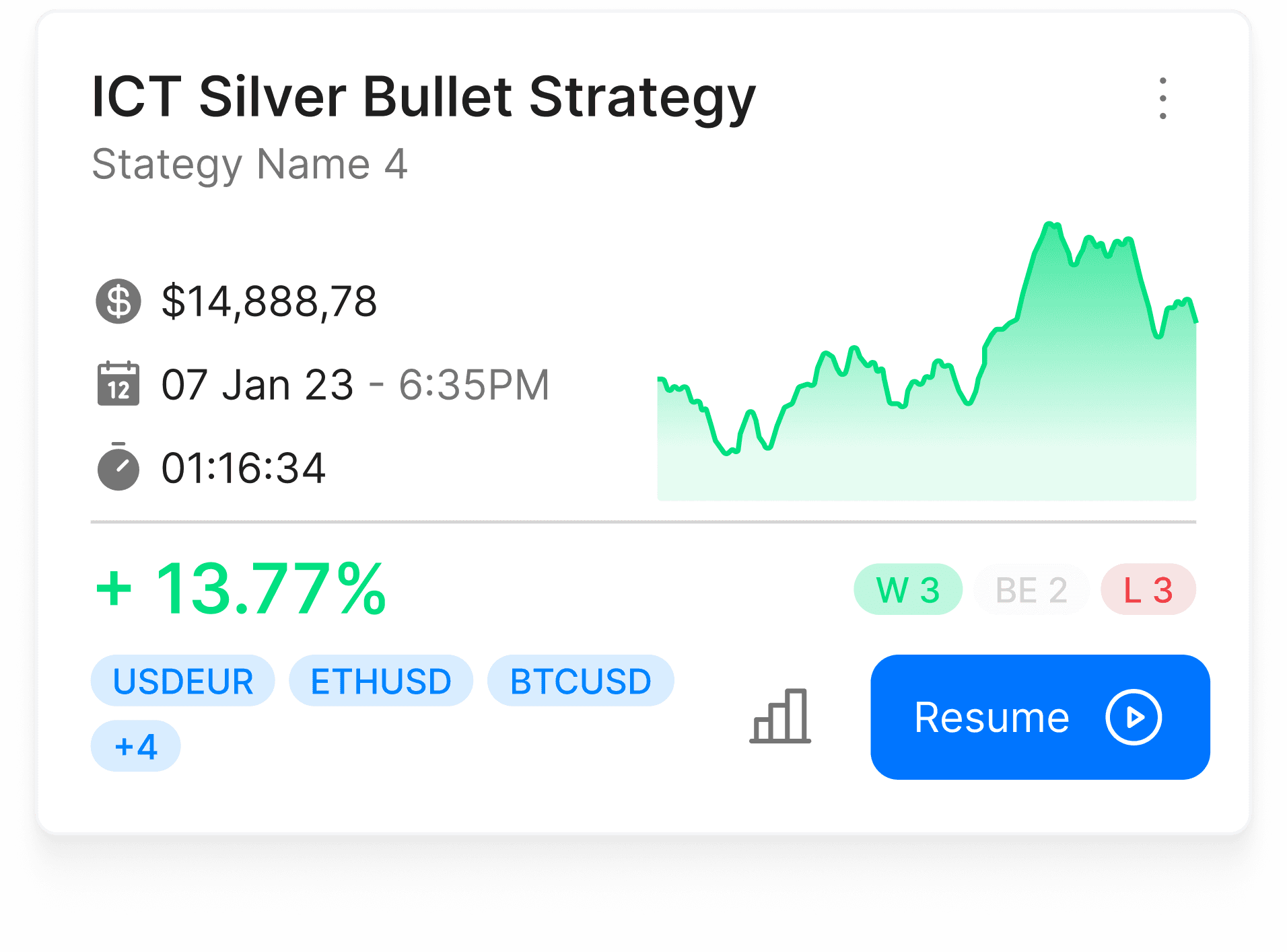This screenshot has height=952, width=1287.
Task: Open the bar chart statistics icon
Action: point(780,716)
